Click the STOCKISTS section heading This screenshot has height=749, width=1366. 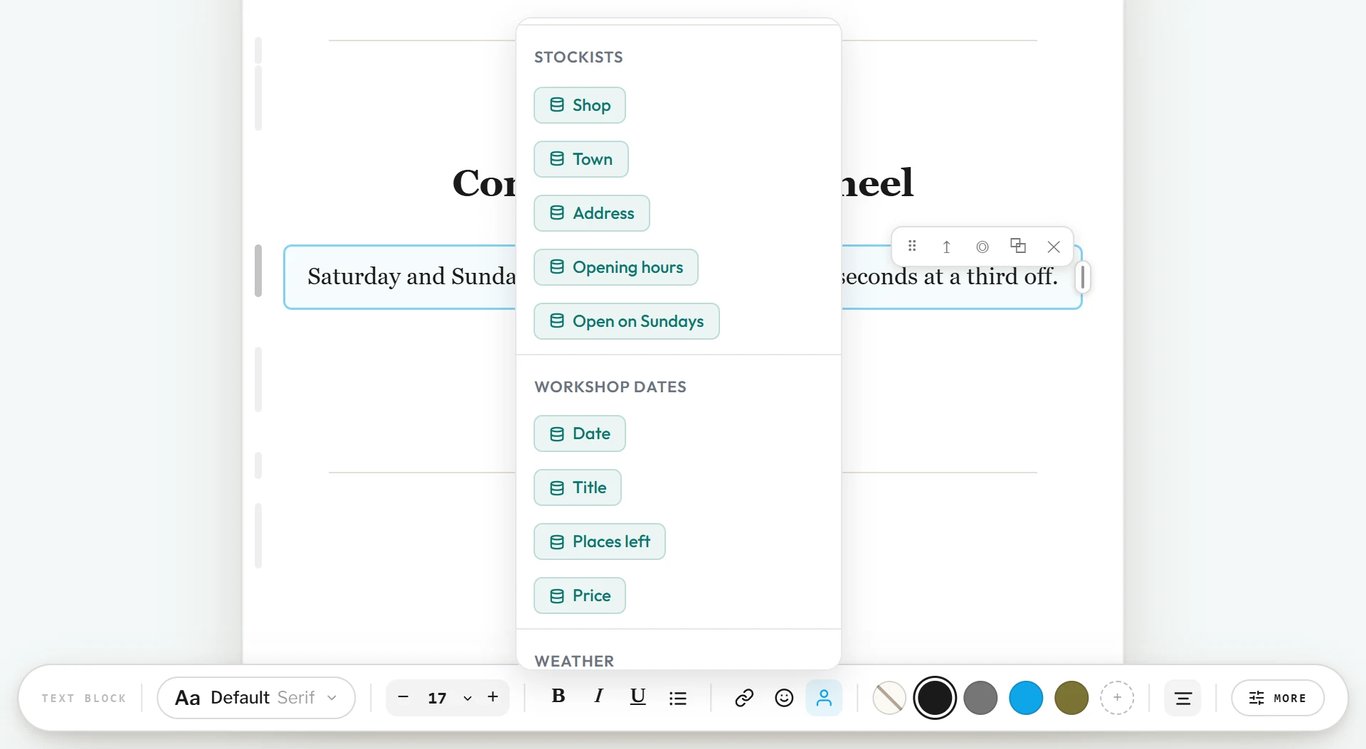click(578, 57)
